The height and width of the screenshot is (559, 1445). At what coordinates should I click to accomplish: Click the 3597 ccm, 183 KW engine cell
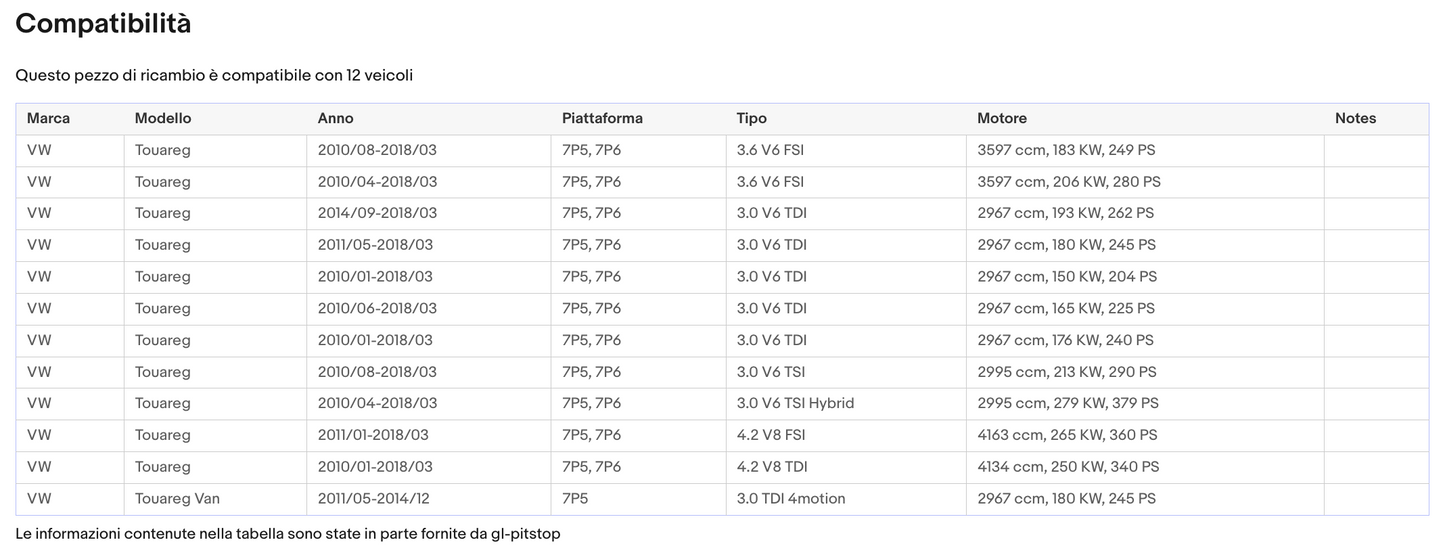tap(1066, 150)
